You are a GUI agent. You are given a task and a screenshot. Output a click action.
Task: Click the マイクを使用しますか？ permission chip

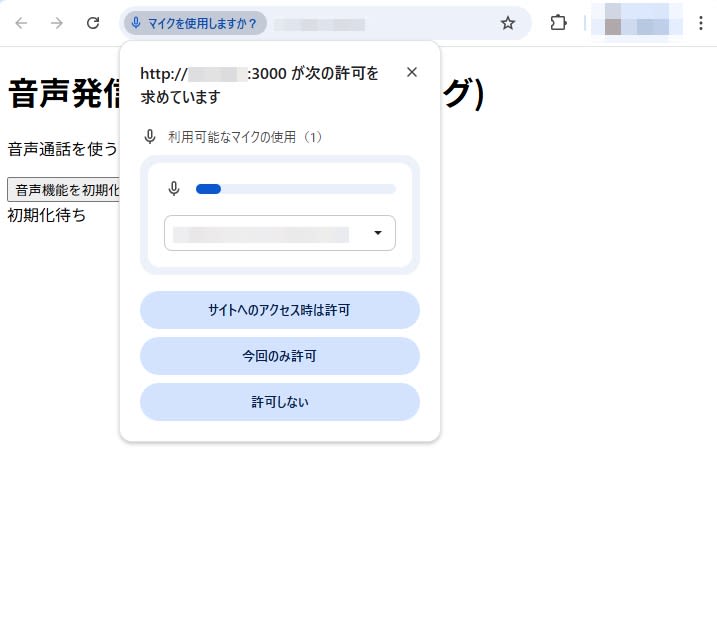point(195,23)
